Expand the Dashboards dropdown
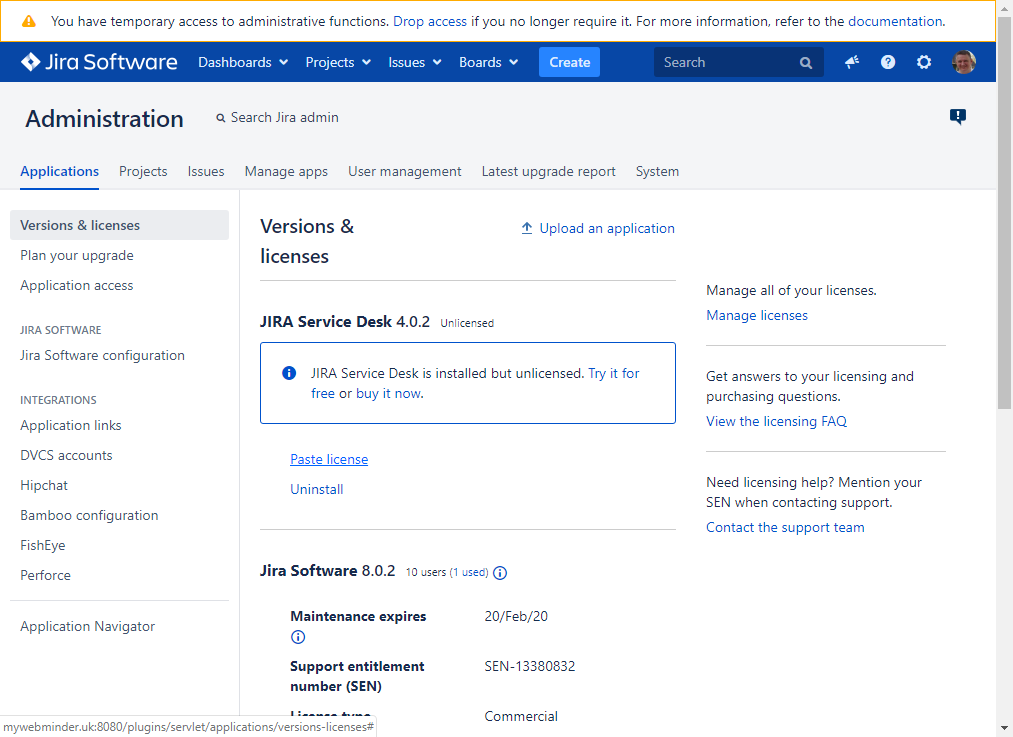Image resolution: width=1013 pixels, height=737 pixels. pyautogui.click(x=243, y=62)
